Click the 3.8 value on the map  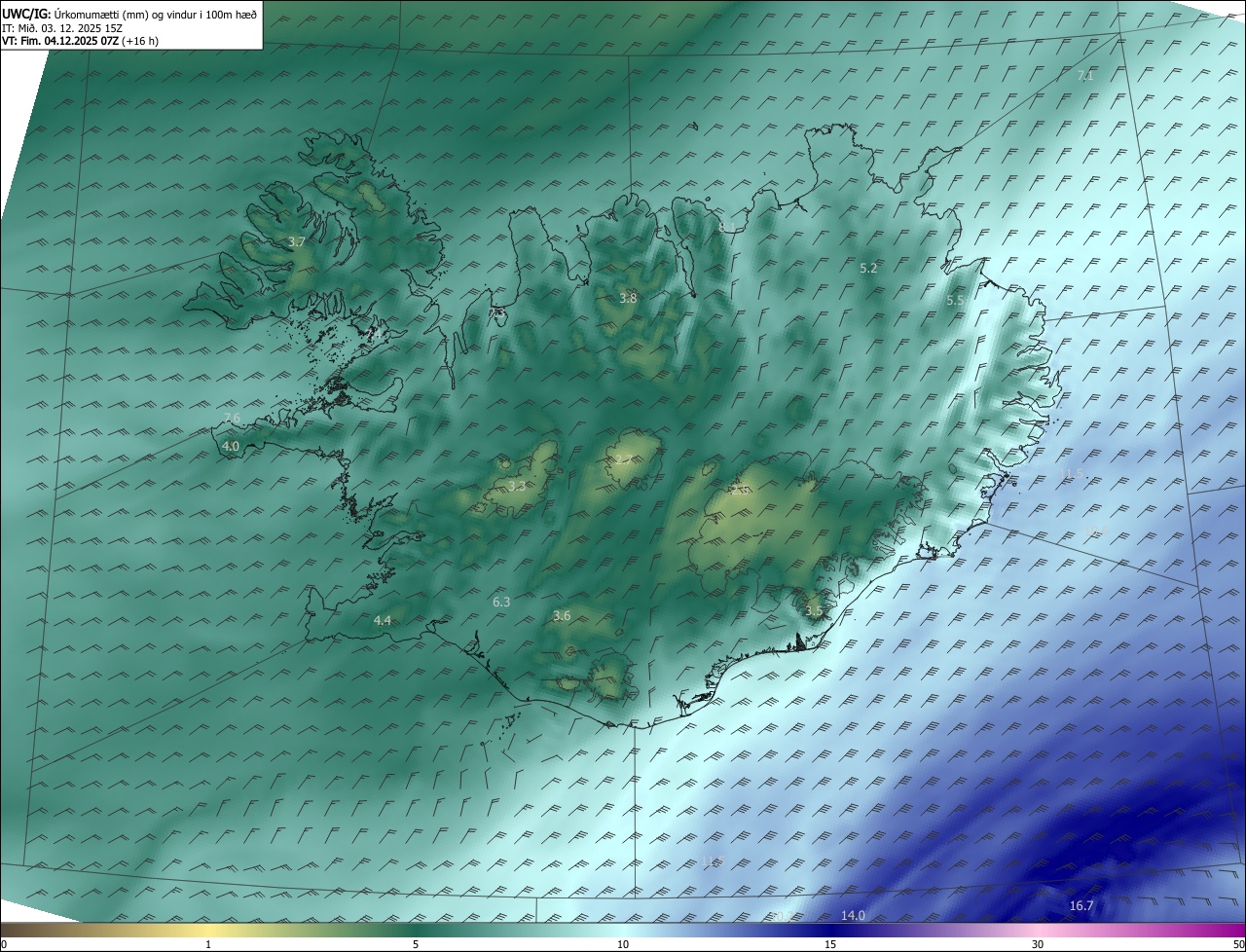coord(628,298)
